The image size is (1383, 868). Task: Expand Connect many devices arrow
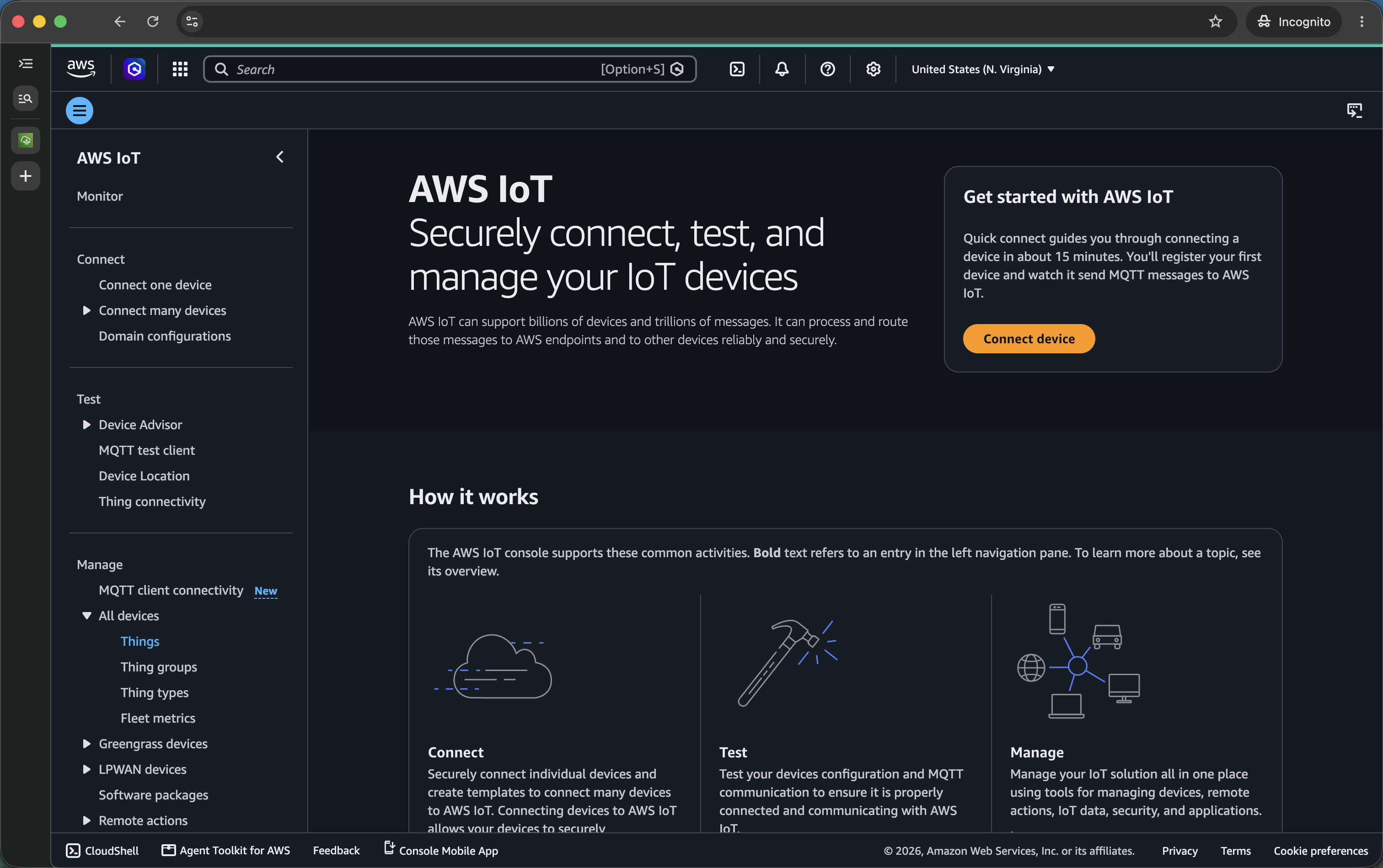[86, 310]
